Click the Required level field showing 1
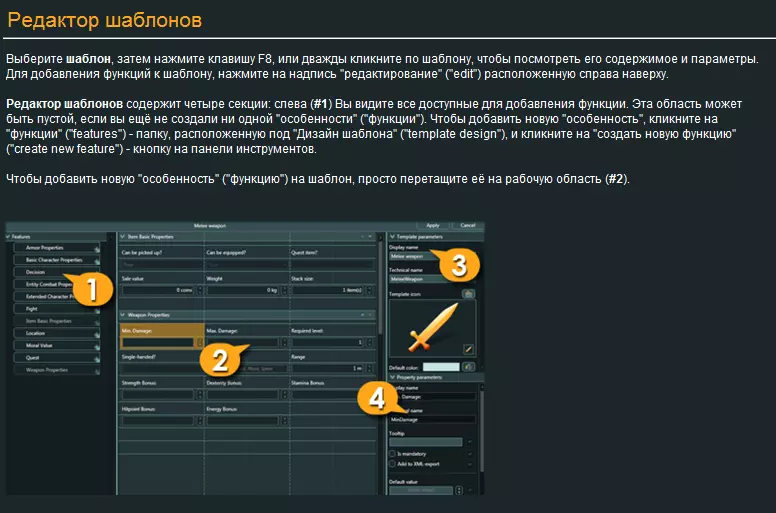776x513 pixels. [328, 342]
